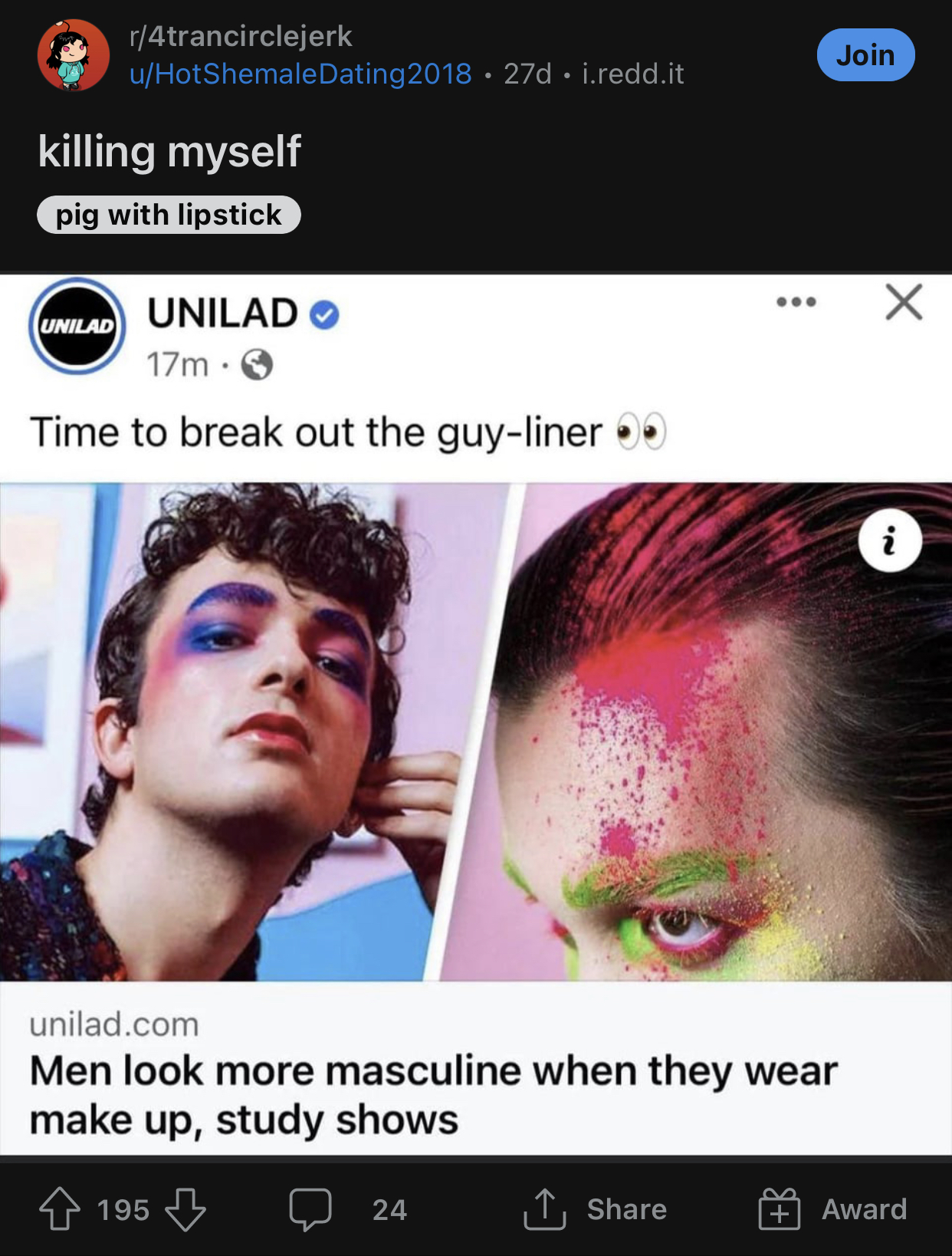Viewport: 952px width, 1256px height.
Task: Open the i.redd.it source link
Action: [x=633, y=74]
